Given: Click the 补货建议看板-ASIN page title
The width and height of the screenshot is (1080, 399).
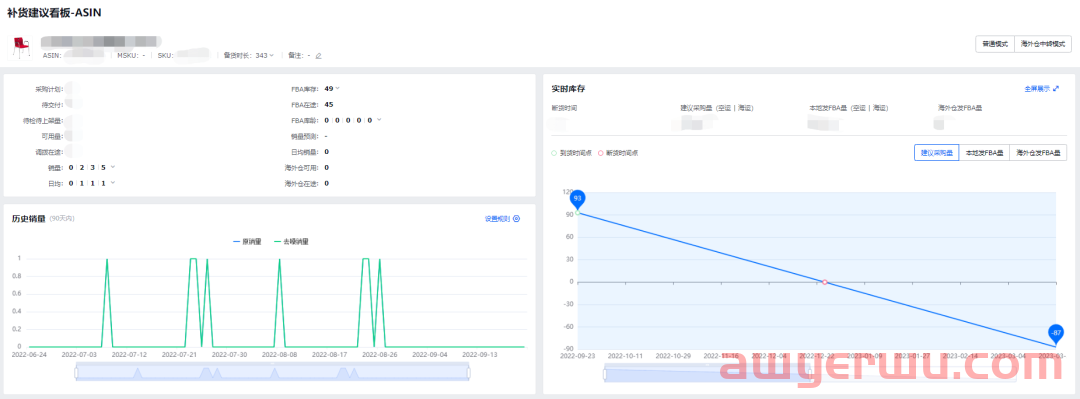Looking at the screenshot, I should click(54, 13).
